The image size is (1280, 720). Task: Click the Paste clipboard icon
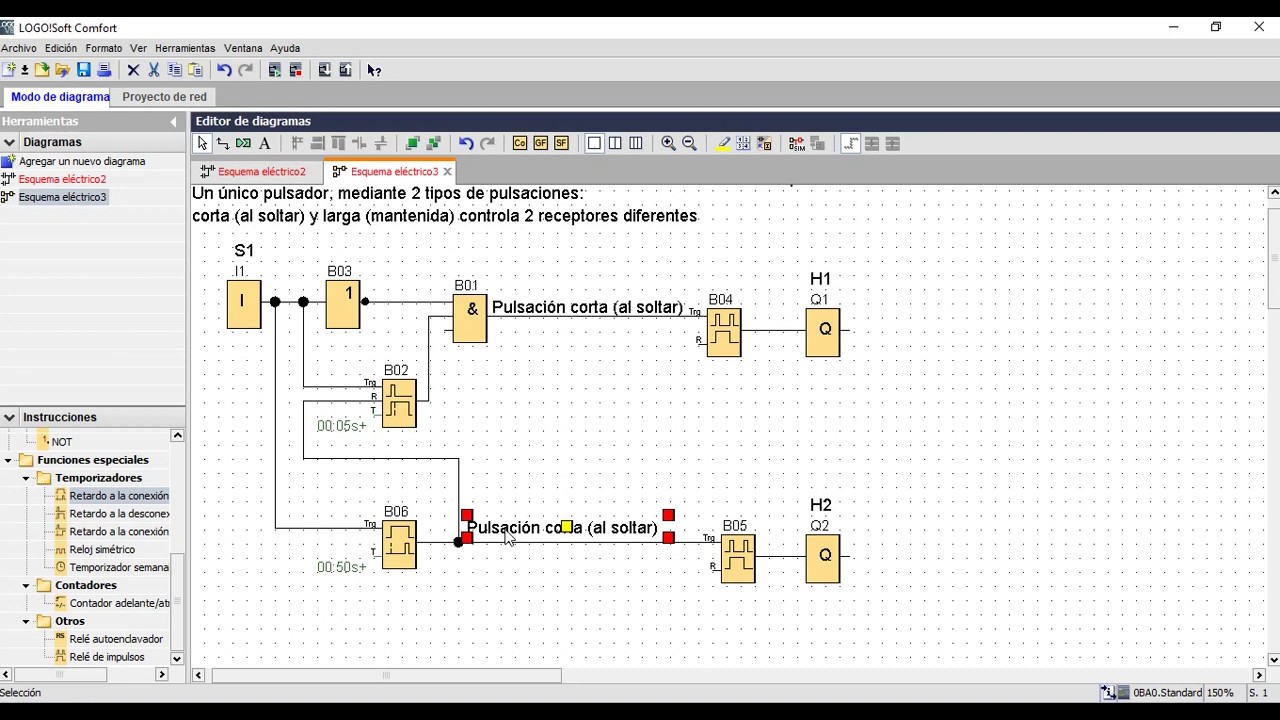click(x=195, y=70)
